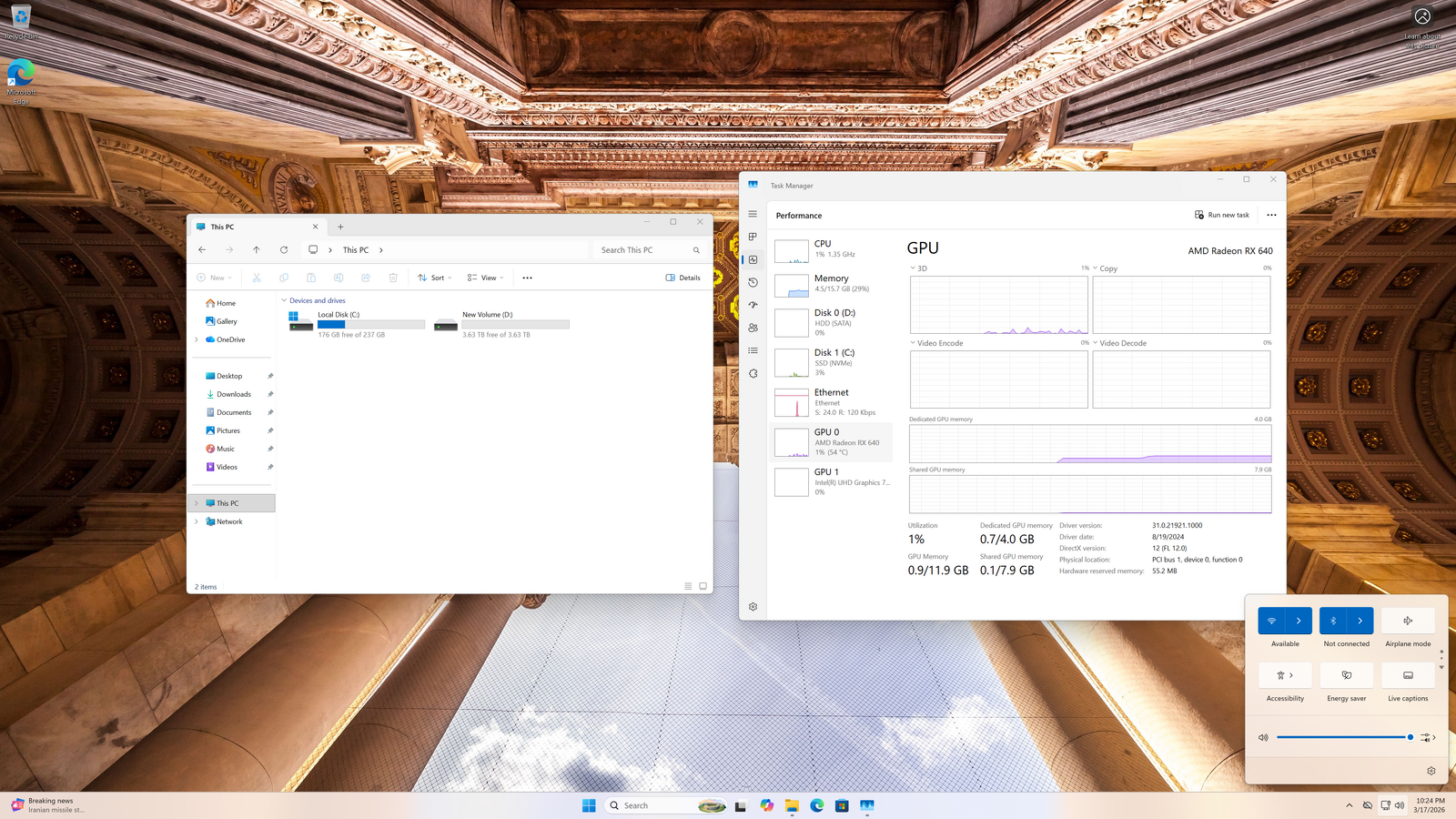This screenshot has height=819, width=1456.
Task: Select Memory in the performance list
Action: click(x=832, y=283)
